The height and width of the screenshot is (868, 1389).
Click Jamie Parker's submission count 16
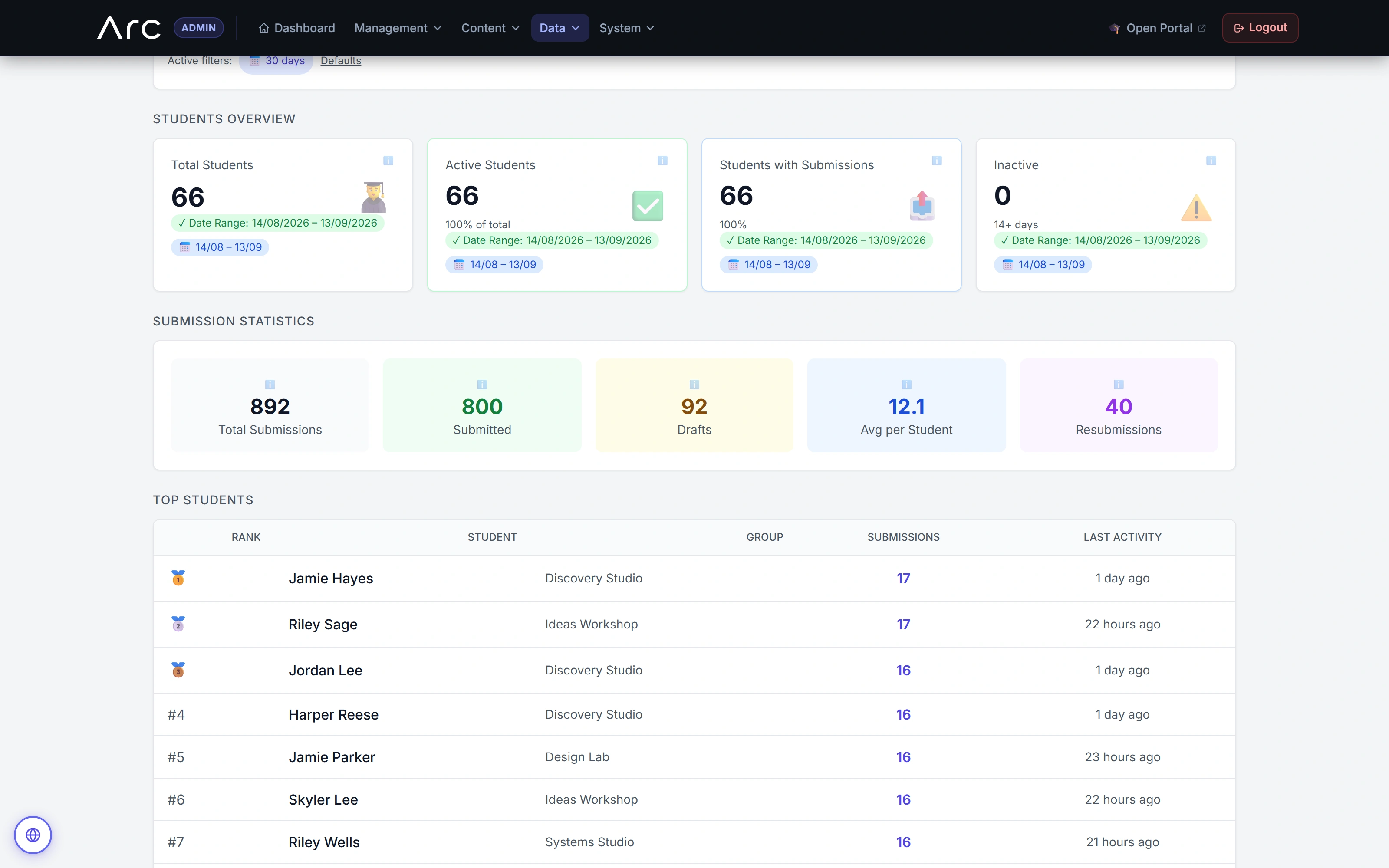(x=903, y=757)
